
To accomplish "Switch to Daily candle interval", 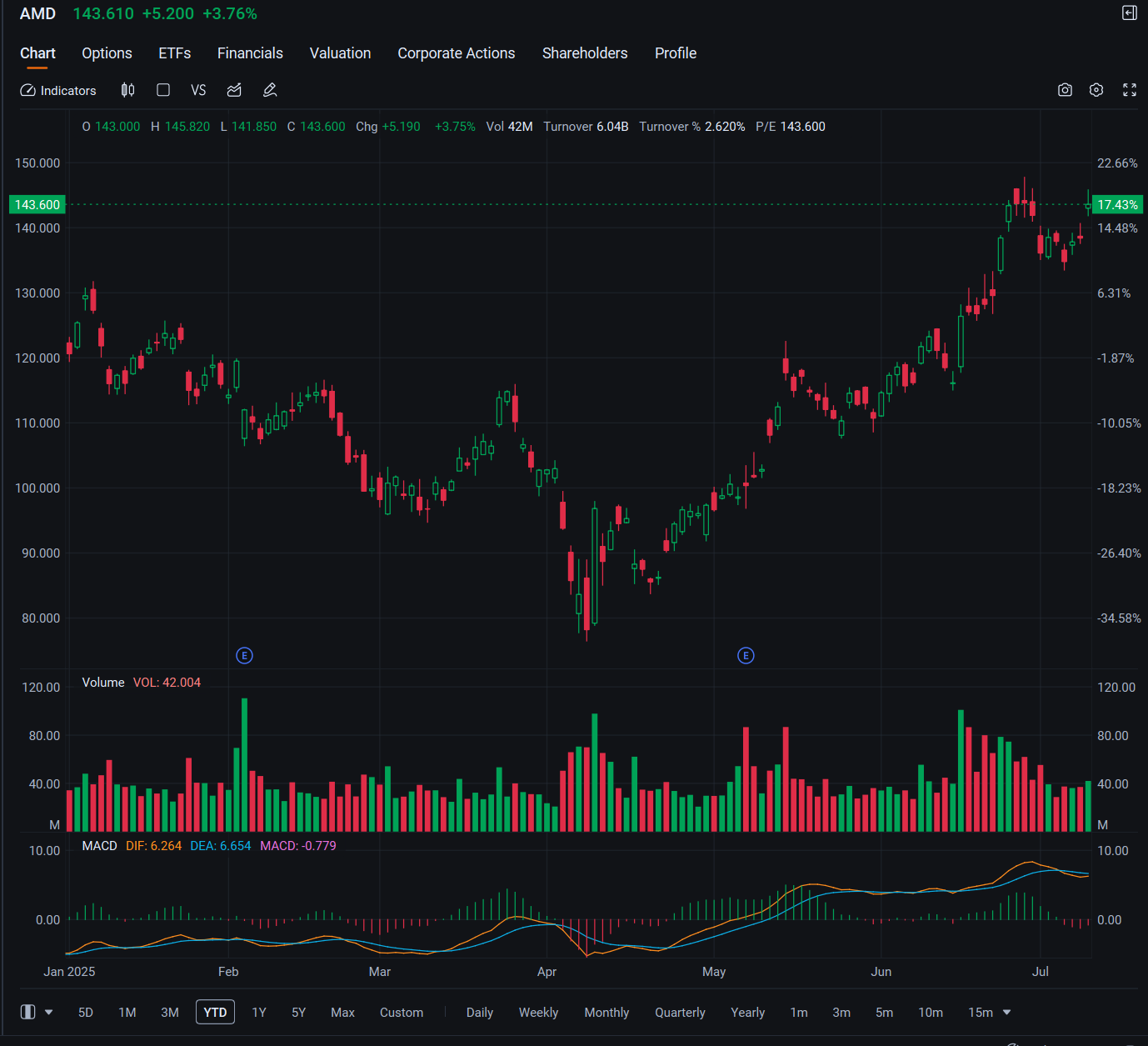I will pyautogui.click(x=480, y=1012).
